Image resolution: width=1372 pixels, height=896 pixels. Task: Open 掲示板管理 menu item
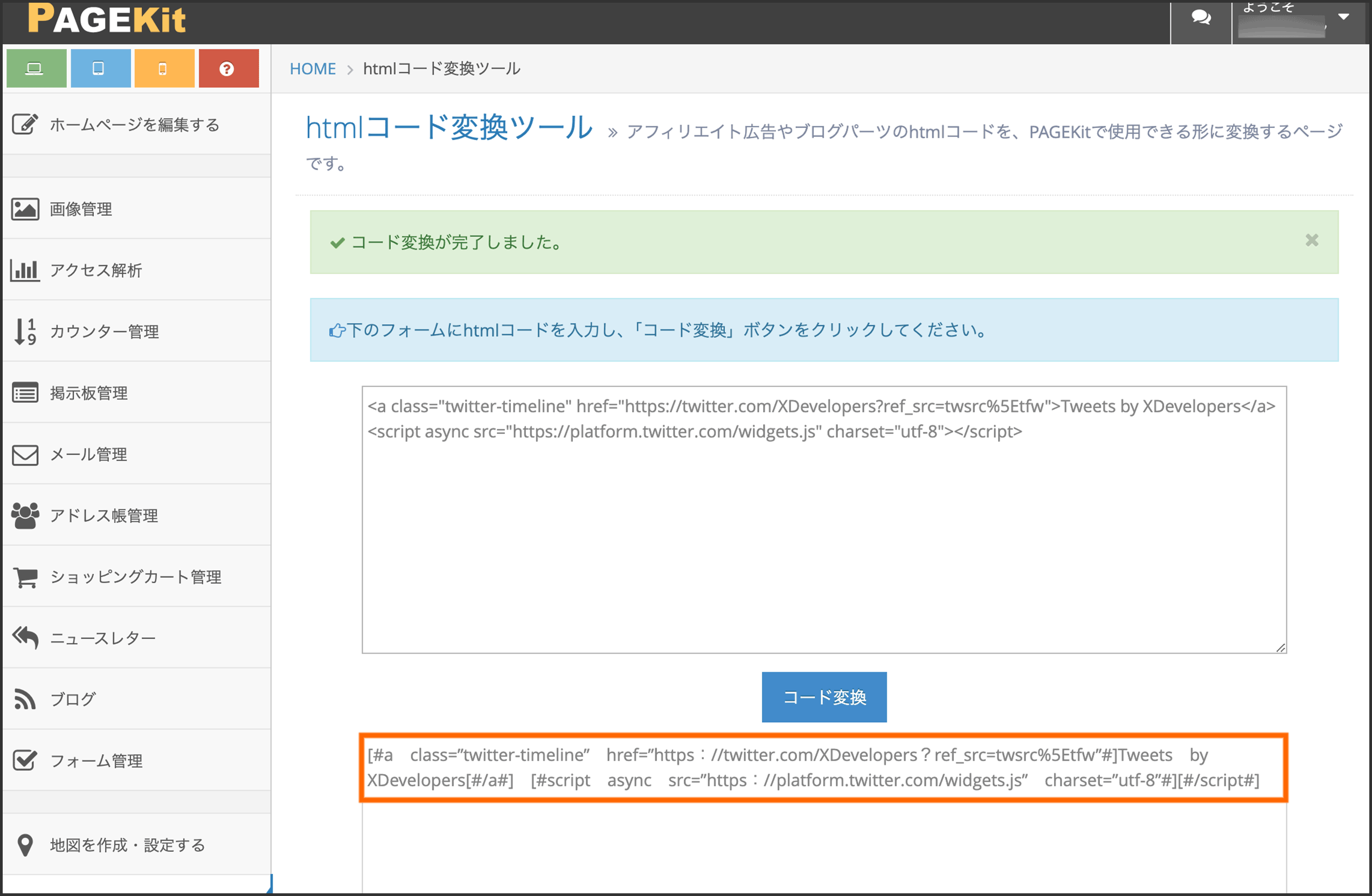pyautogui.click(x=137, y=392)
